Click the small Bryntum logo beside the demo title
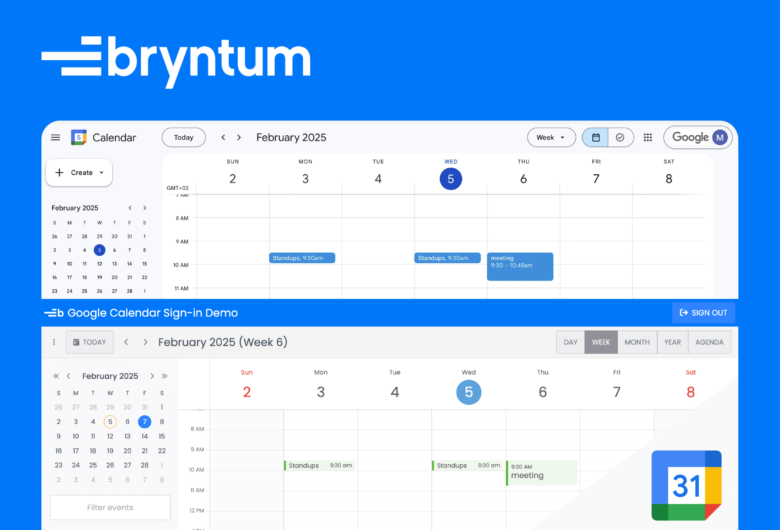The width and height of the screenshot is (780, 530). click(x=54, y=313)
